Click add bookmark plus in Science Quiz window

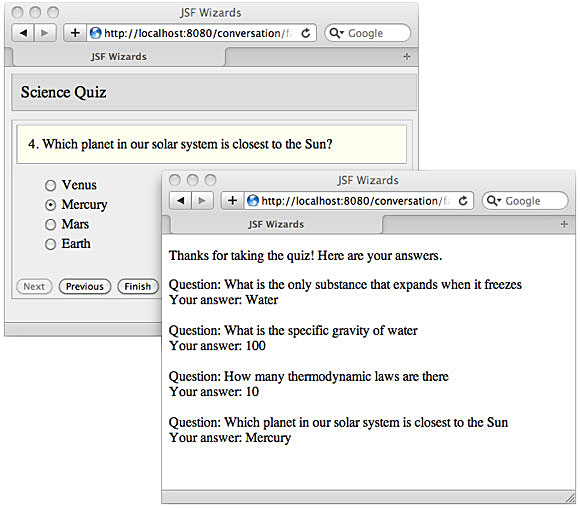click(x=75, y=33)
